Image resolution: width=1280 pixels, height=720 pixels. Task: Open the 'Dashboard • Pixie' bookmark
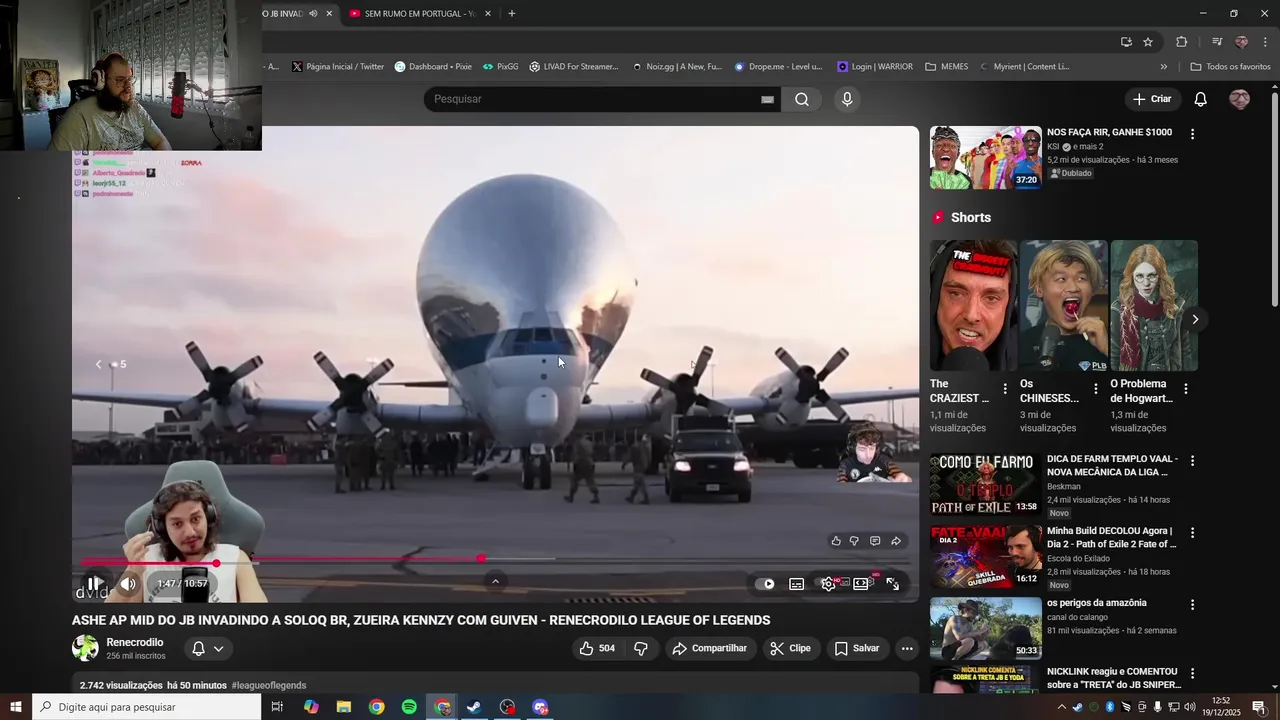point(433,67)
